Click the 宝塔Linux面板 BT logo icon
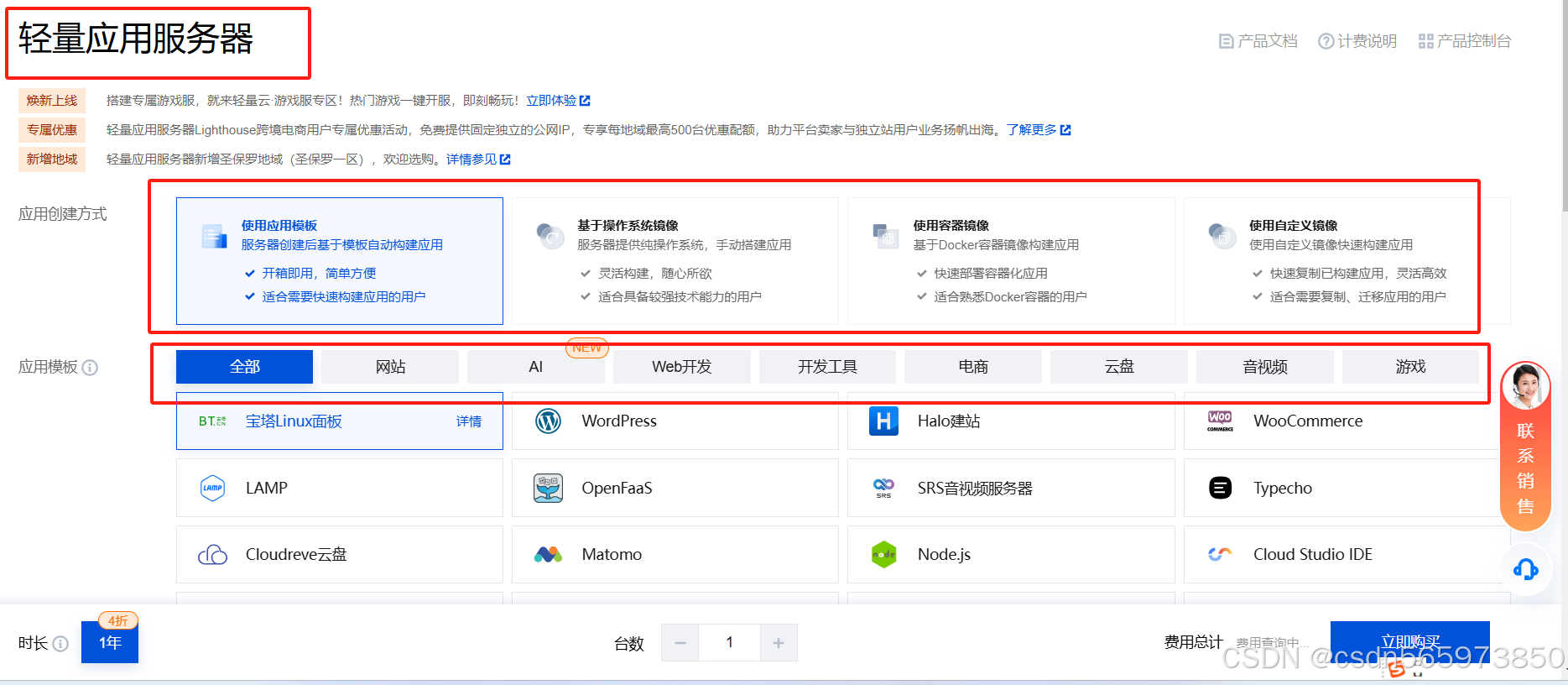This screenshot has width=1568, height=685. (x=212, y=421)
